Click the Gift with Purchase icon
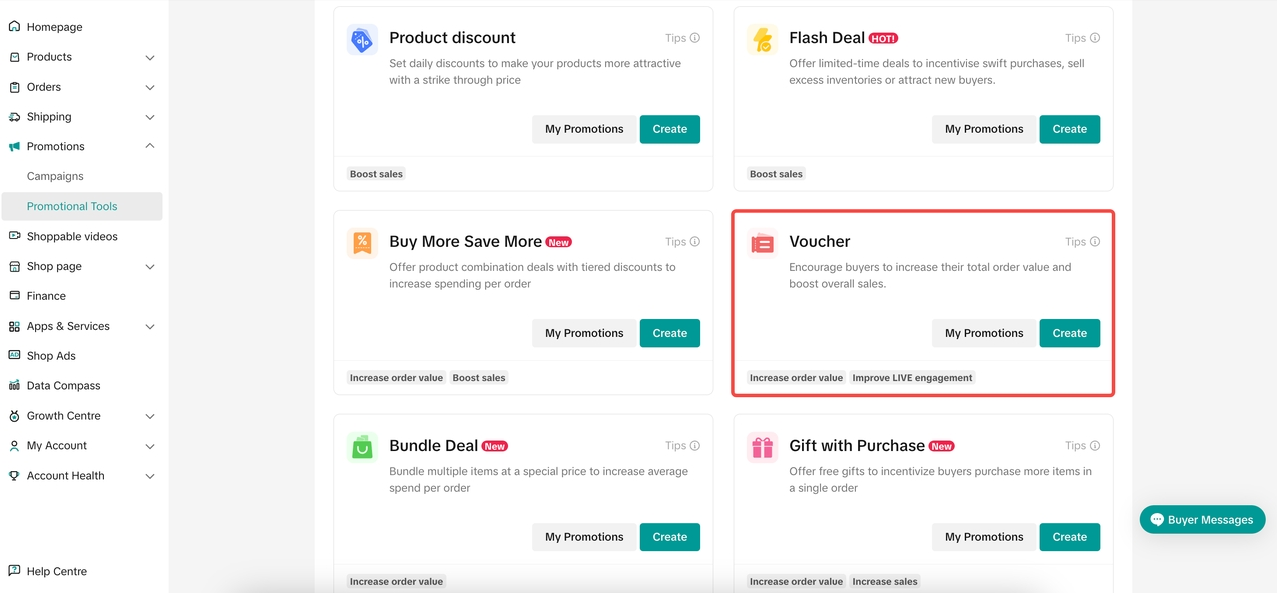 point(762,447)
